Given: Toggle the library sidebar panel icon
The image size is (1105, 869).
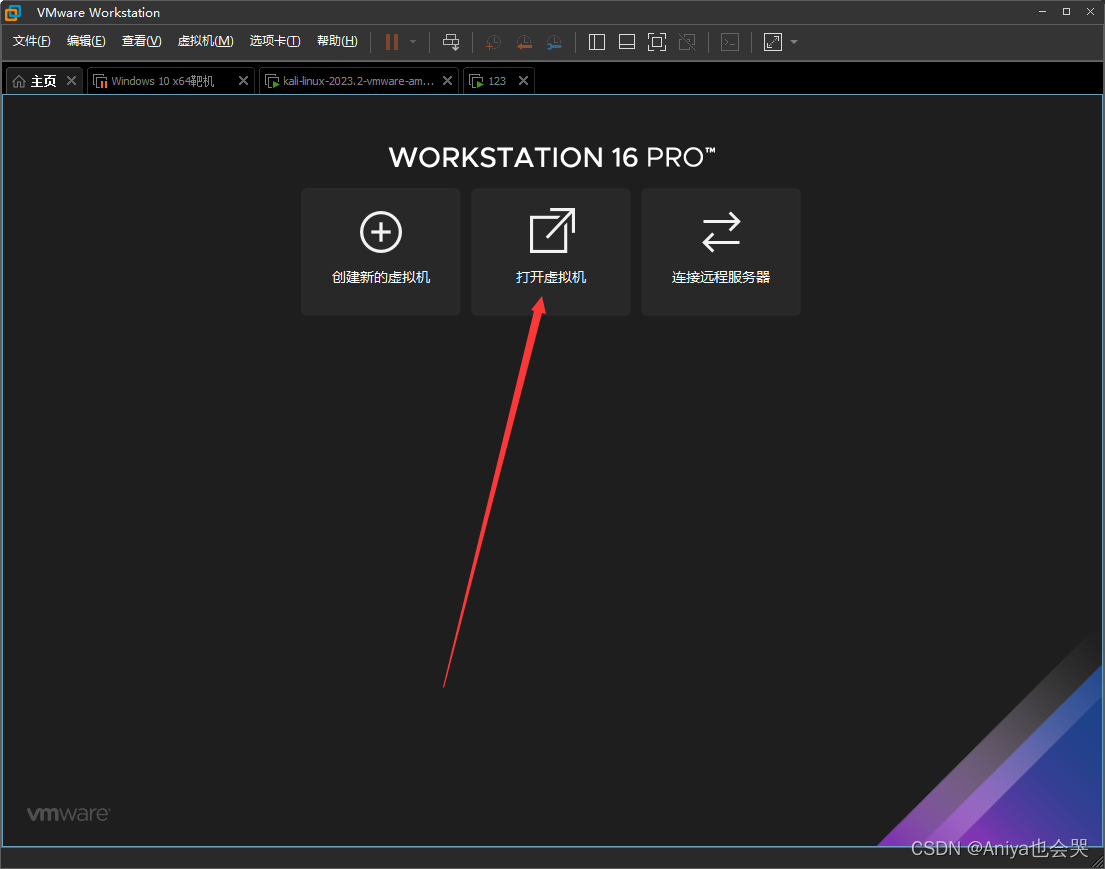Looking at the screenshot, I should click(x=597, y=42).
